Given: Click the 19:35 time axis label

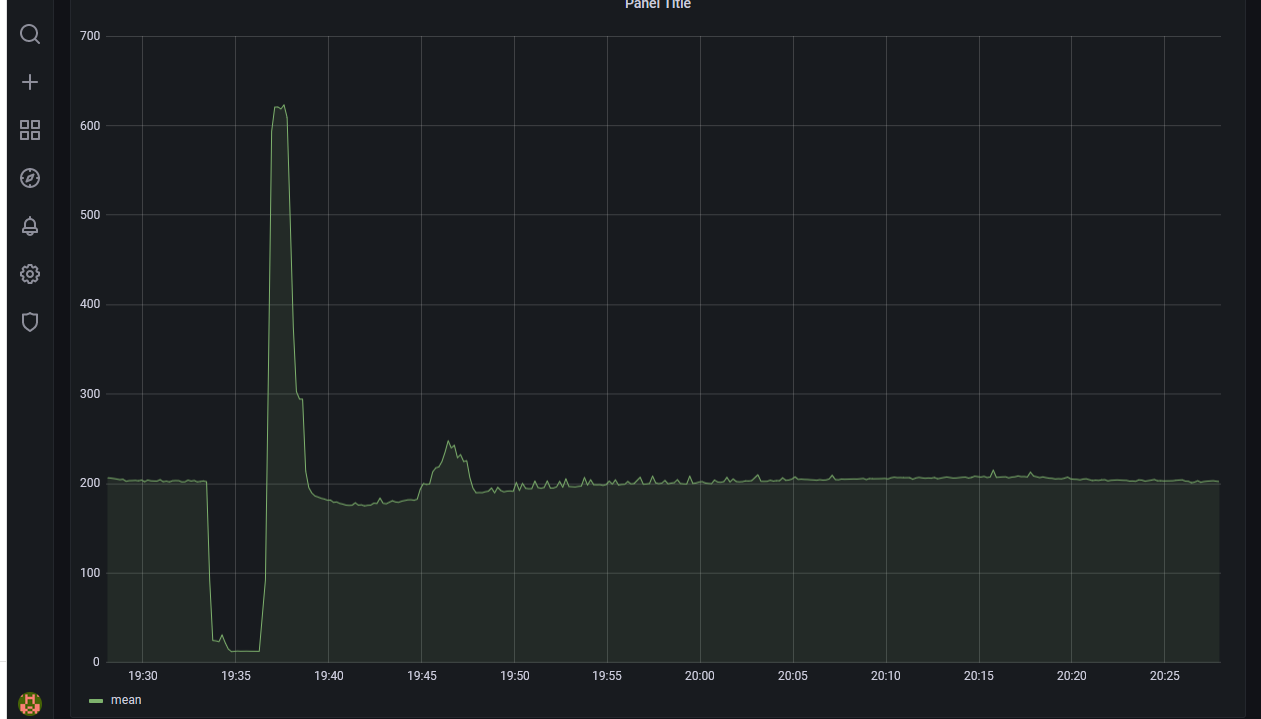Looking at the screenshot, I should [236, 676].
